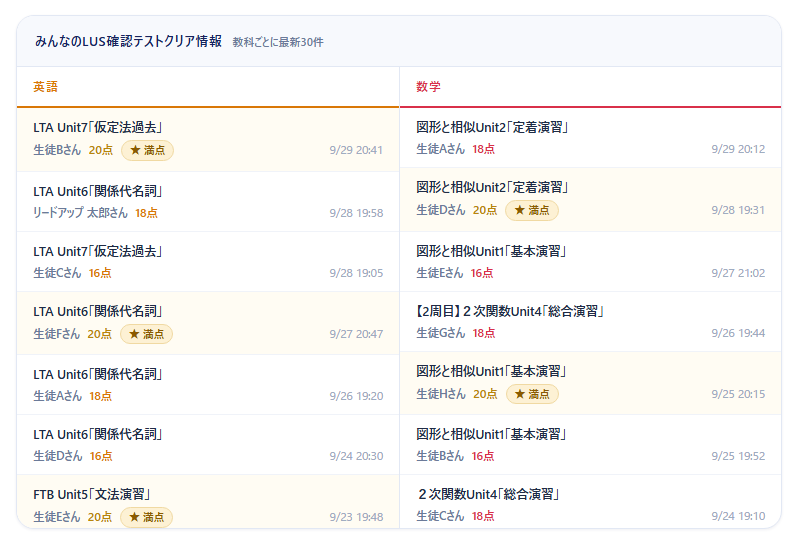This screenshot has width=798, height=545.
Task: Click 生徒Bさん name in the 英語 column
Action: (x=57, y=150)
